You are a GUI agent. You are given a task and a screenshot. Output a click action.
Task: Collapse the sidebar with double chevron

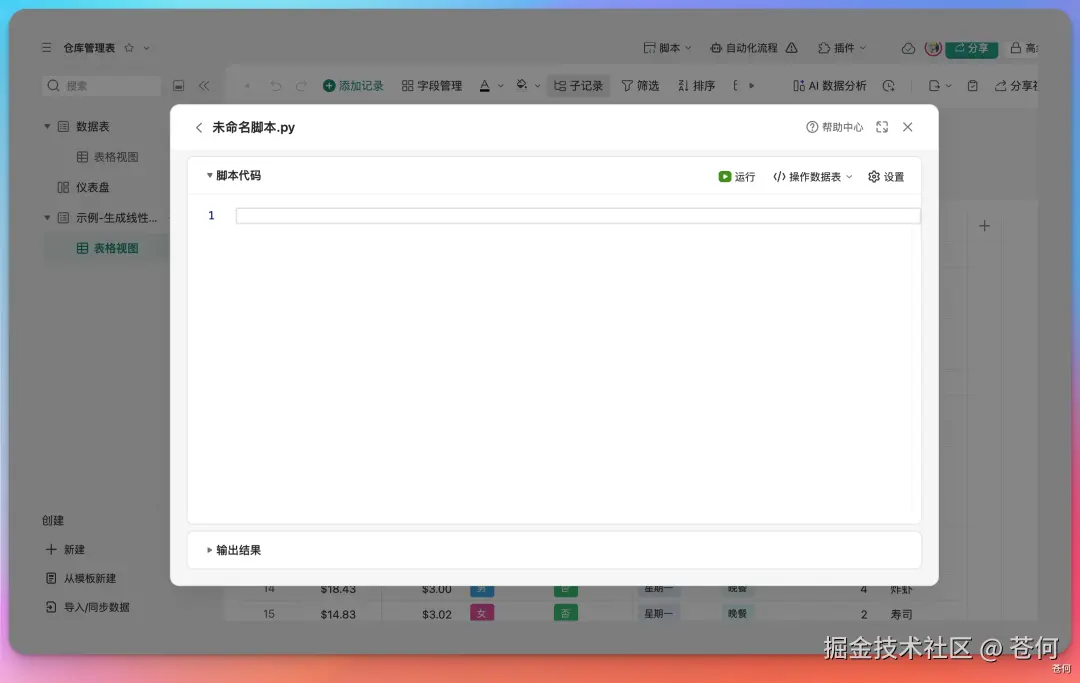(204, 85)
